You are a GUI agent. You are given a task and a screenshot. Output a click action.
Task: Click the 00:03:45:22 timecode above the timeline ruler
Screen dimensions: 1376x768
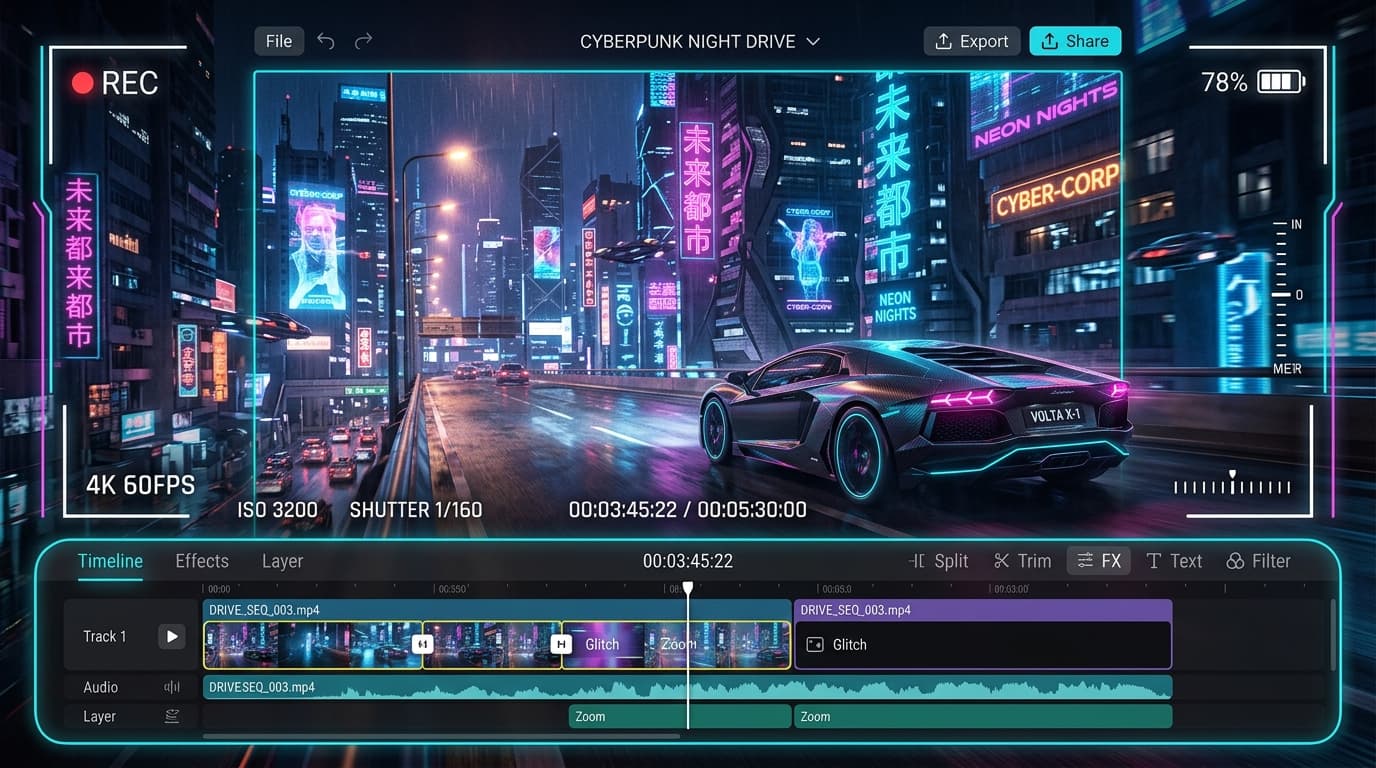pyautogui.click(x=688, y=561)
